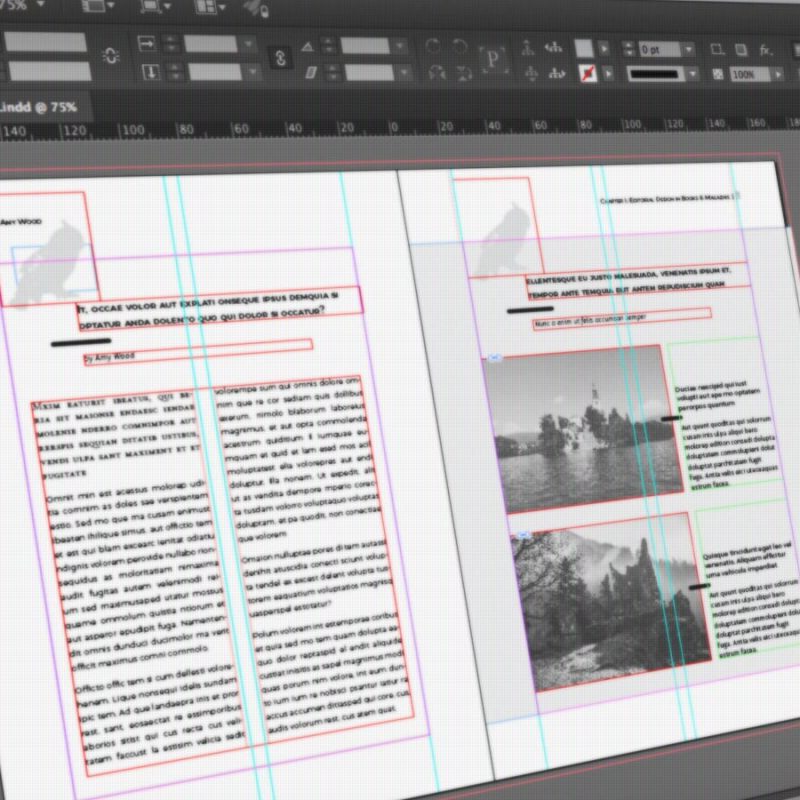Click the P transform preview indicator

click(x=492, y=59)
